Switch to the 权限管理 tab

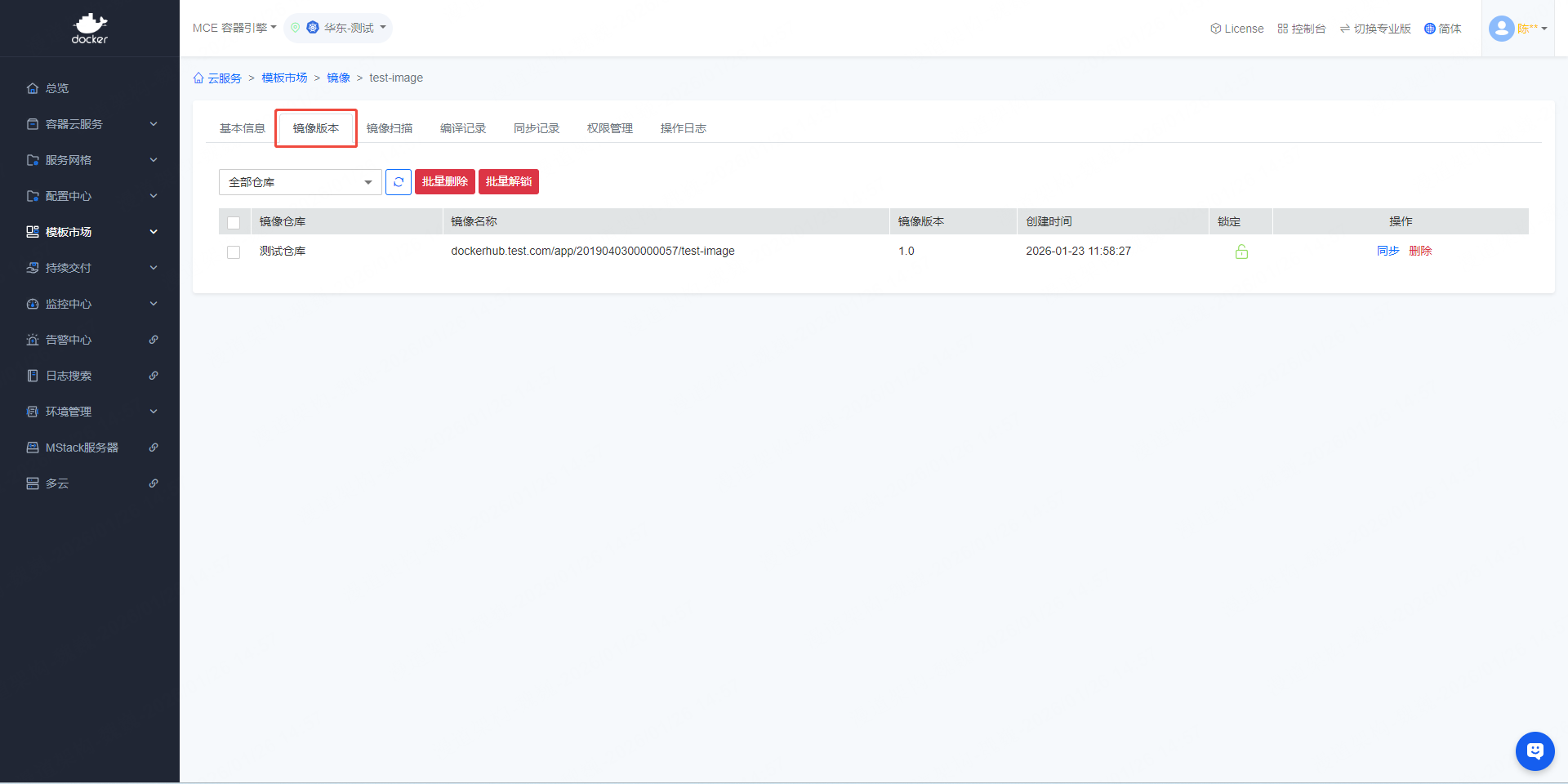coord(609,128)
